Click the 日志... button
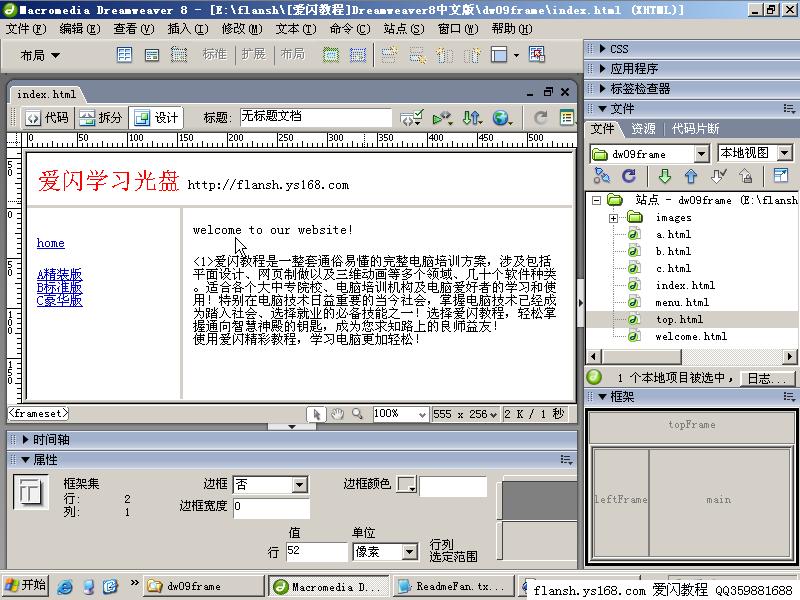Image resolution: width=800 pixels, height=600 pixels. tap(767, 378)
